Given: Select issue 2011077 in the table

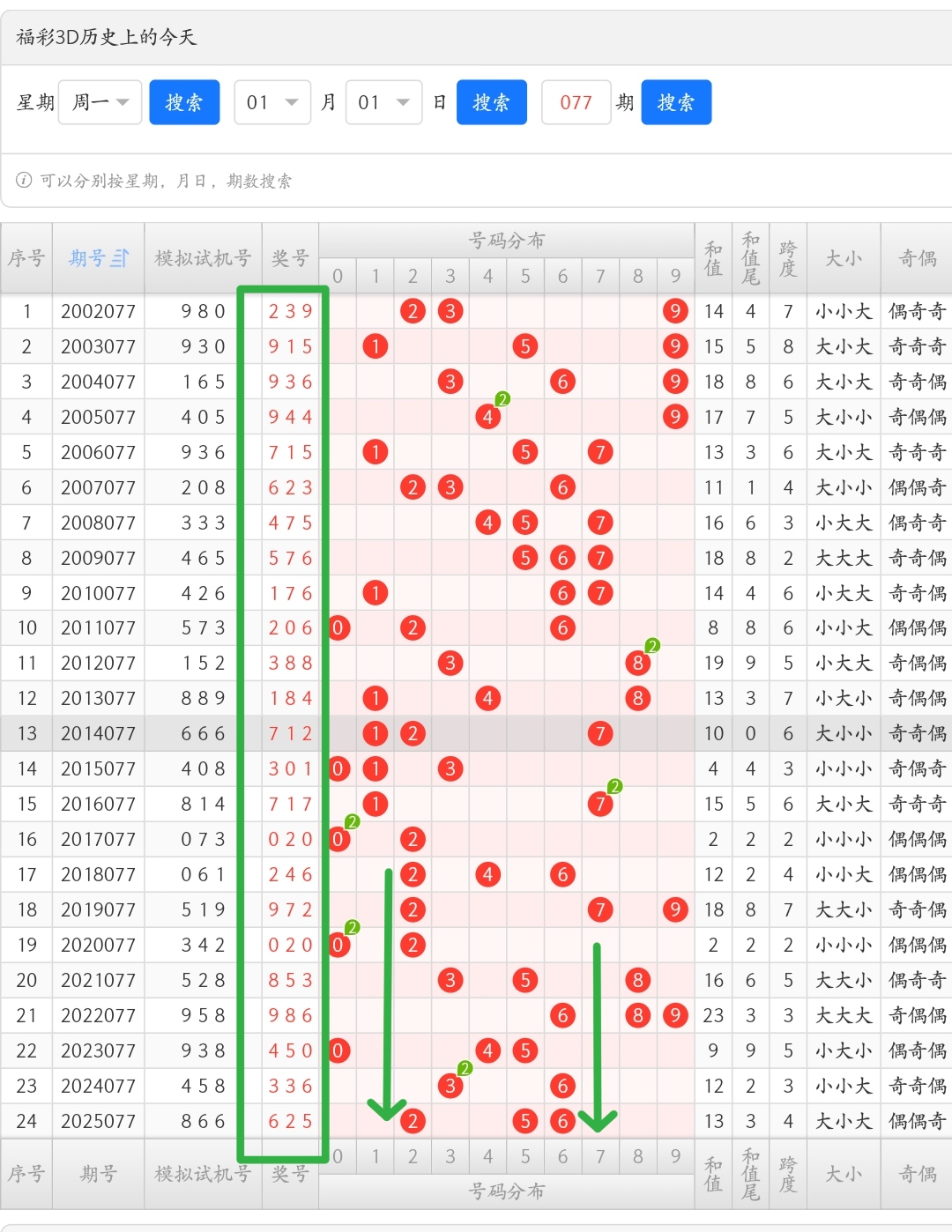Looking at the screenshot, I should point(98,627).
